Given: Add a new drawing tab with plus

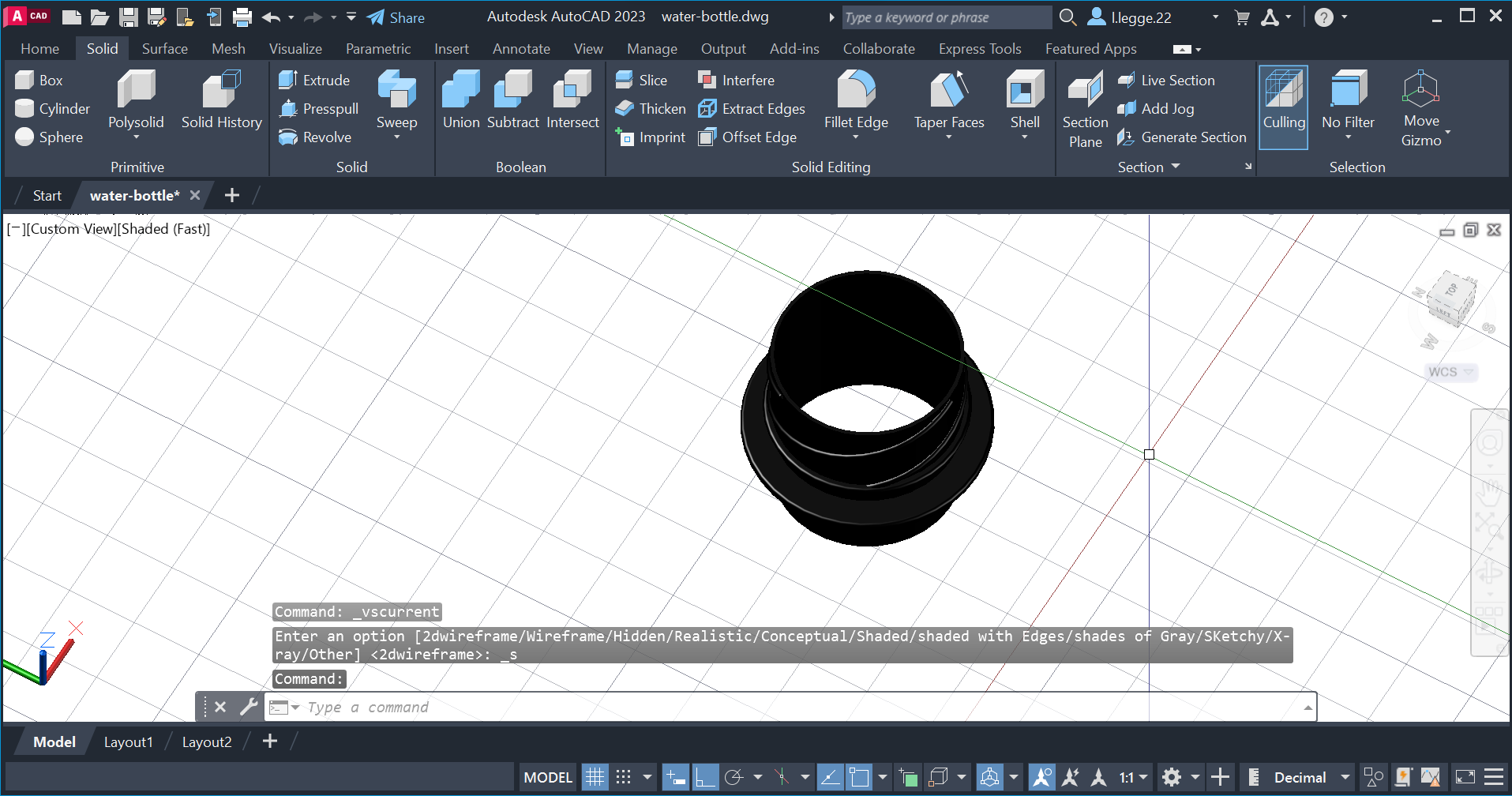Looking at the screenshot, I should (x=231, y=195).
